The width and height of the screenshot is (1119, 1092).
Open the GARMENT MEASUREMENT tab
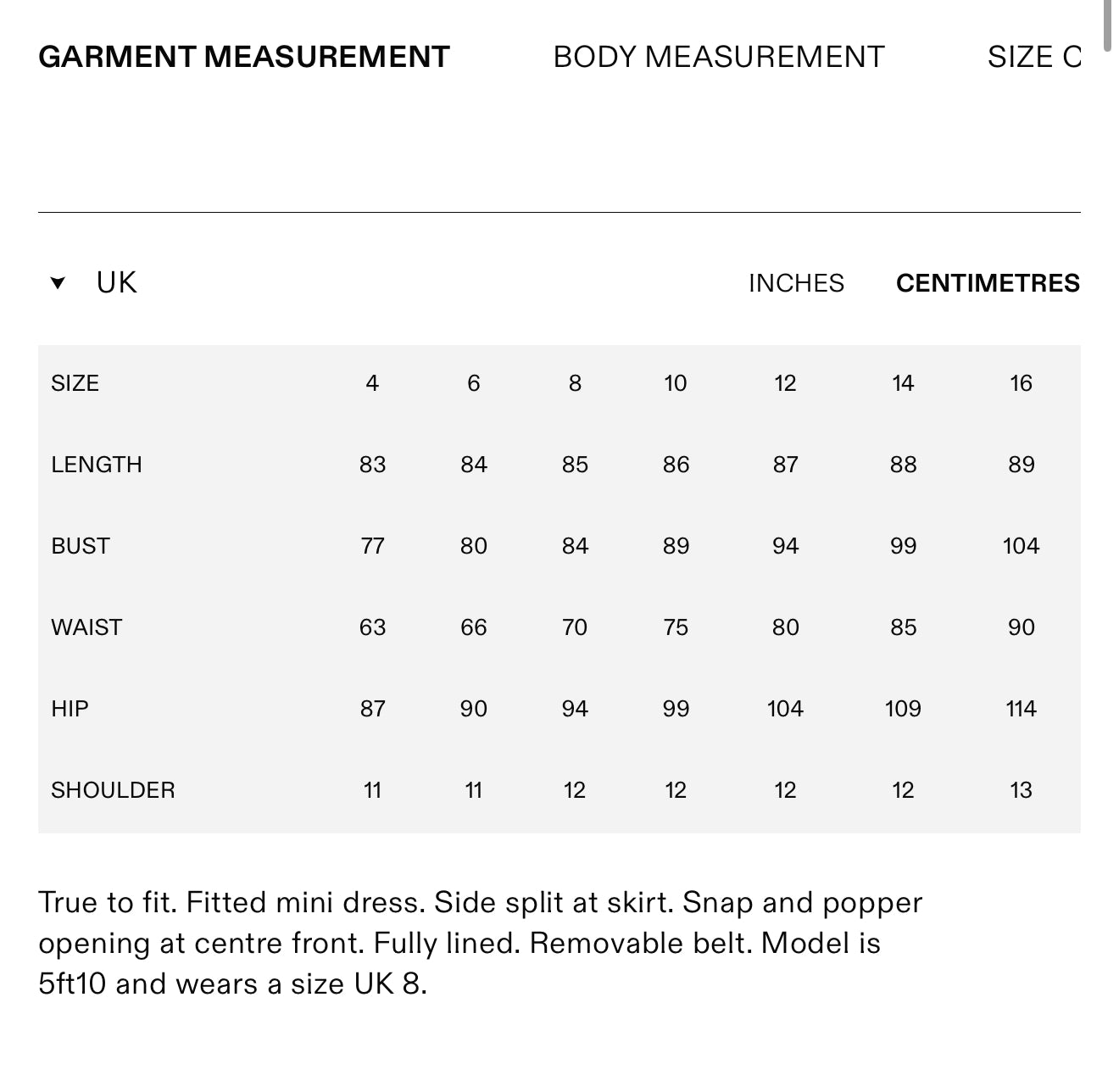244,57
